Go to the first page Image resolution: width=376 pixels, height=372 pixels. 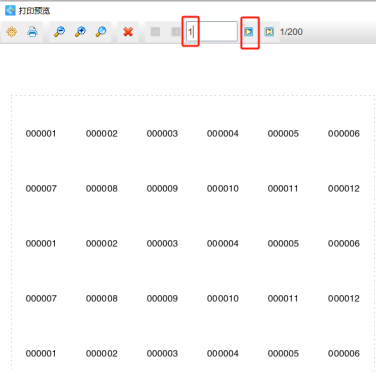155,32
